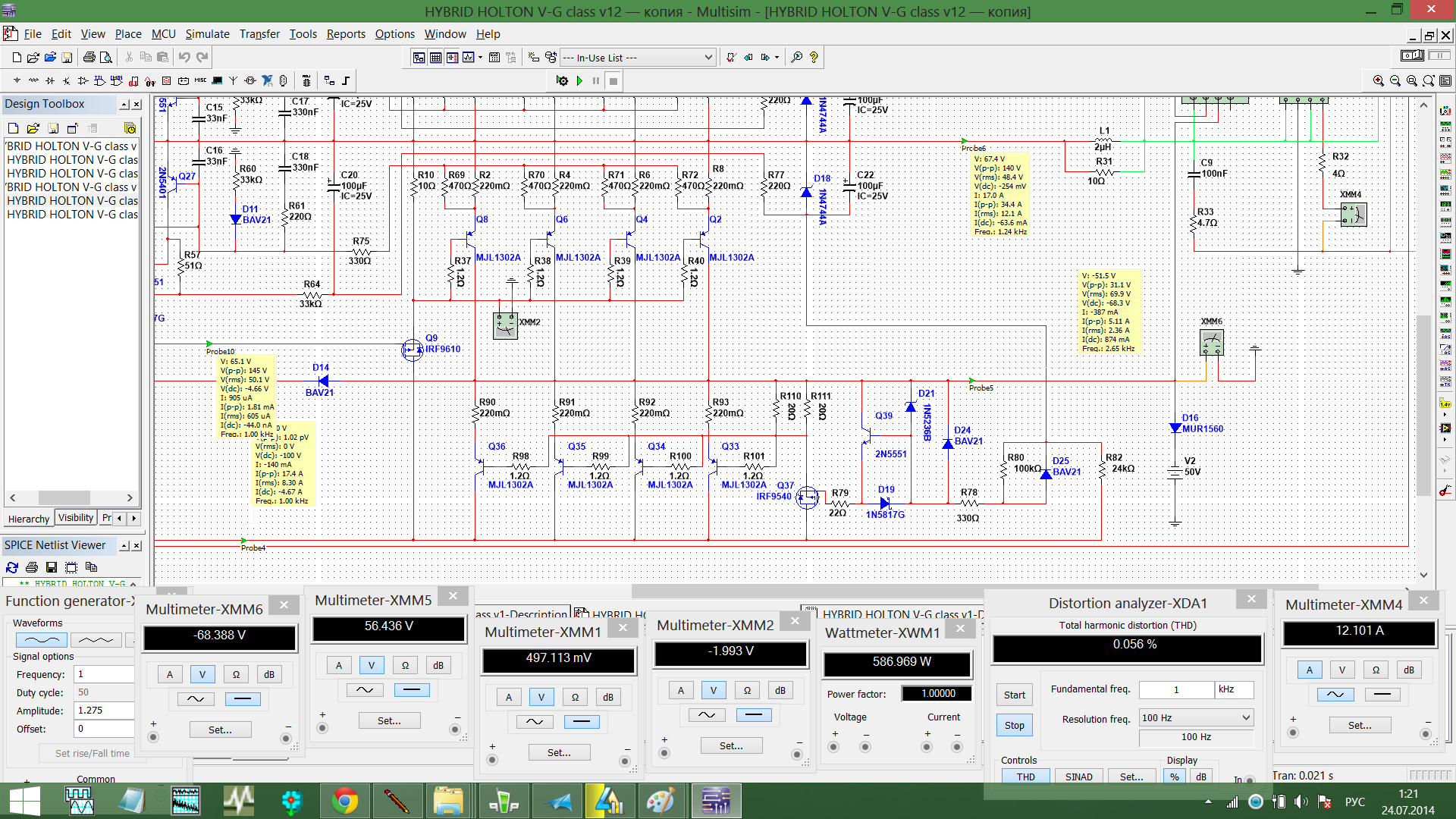Place a resistor basic component
The image size is (1456, 819).
coord(33,80)
